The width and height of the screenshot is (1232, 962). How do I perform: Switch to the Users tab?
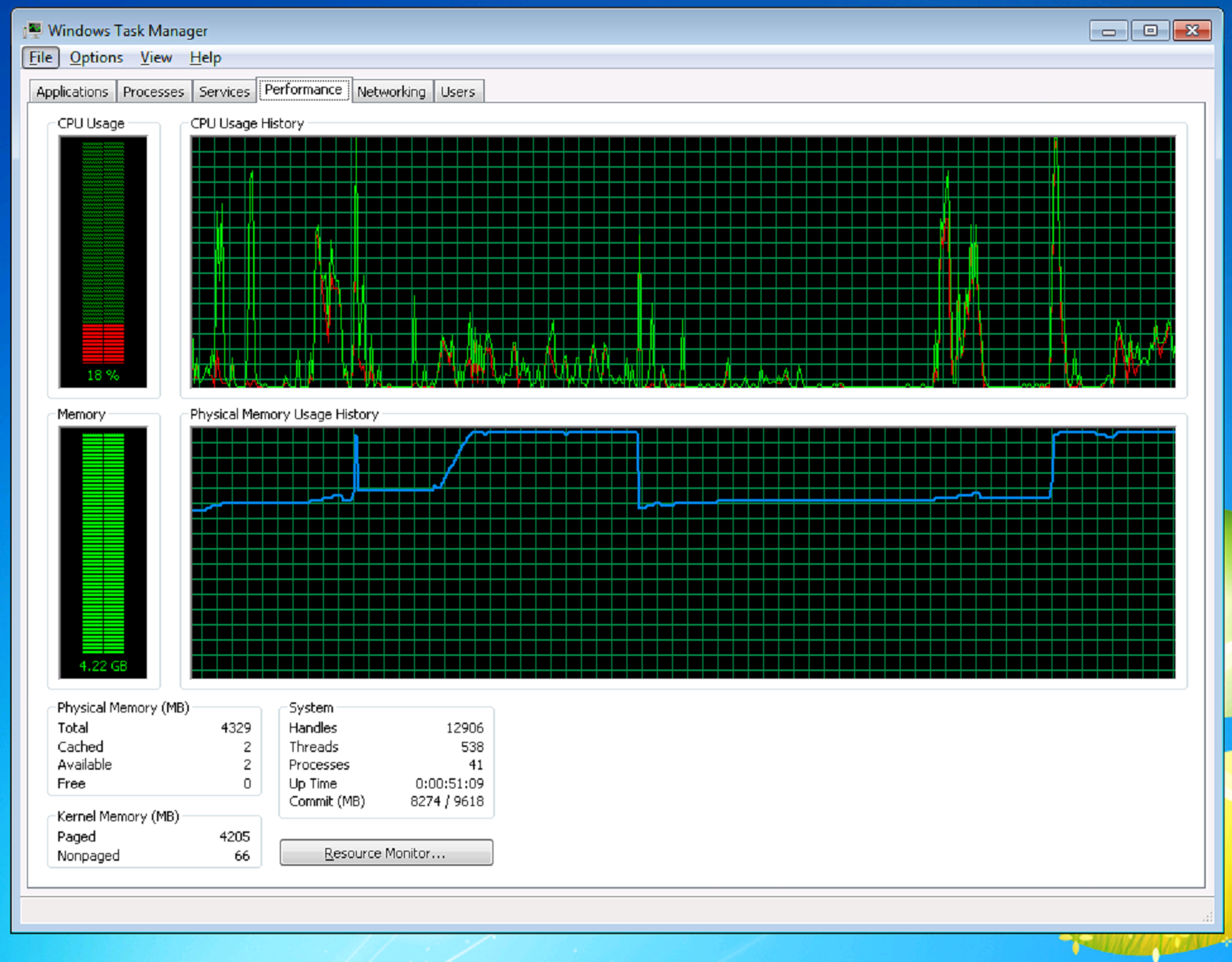pos(458,91)
